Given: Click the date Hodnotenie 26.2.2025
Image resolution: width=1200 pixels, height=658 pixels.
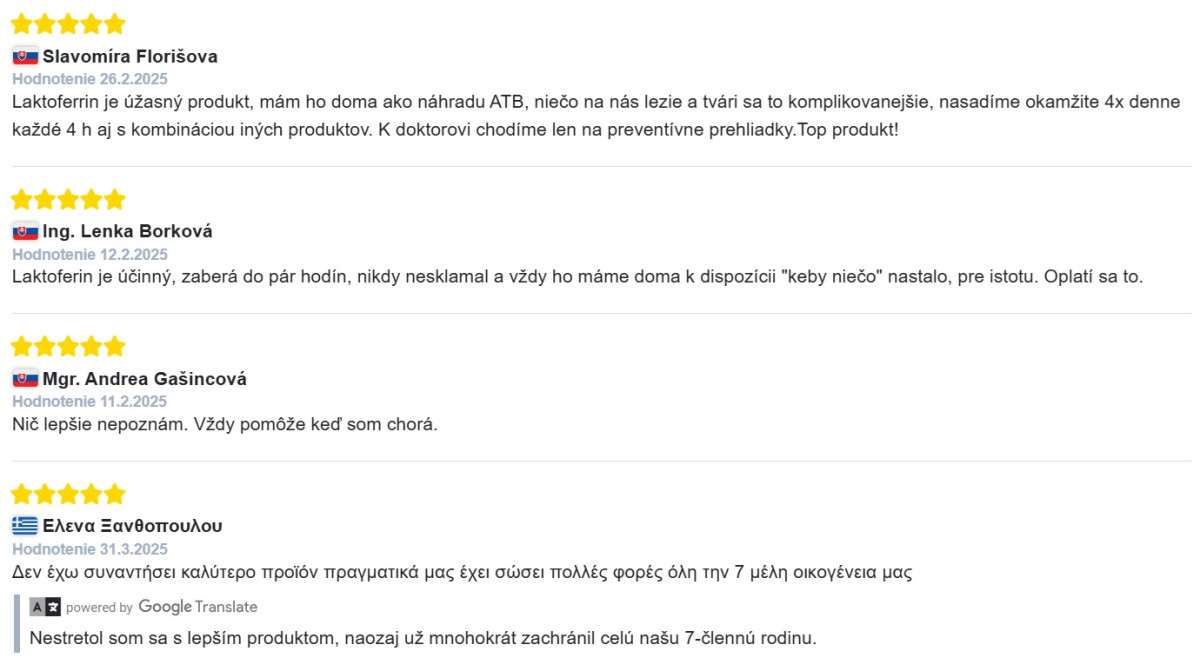Looking at the screenshot, I should point(90,79).
